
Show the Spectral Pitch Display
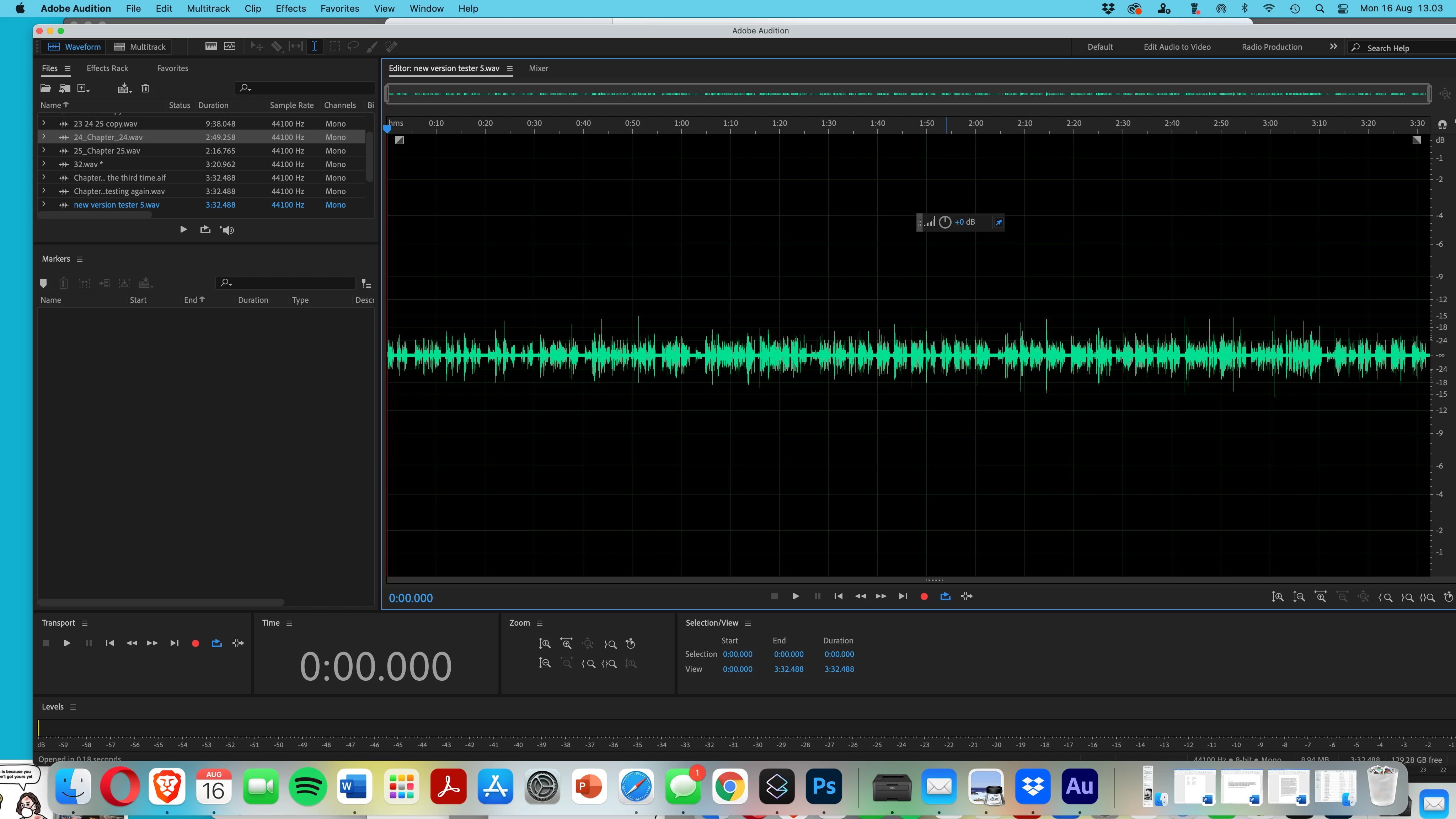[230, 47]
